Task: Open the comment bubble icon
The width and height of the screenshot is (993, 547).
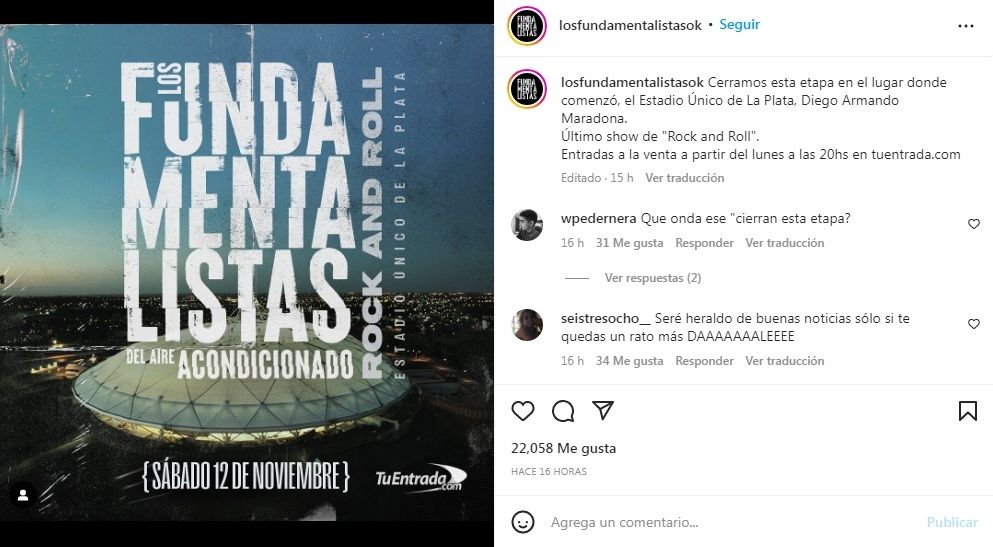Action: click(x=563, y=411)
